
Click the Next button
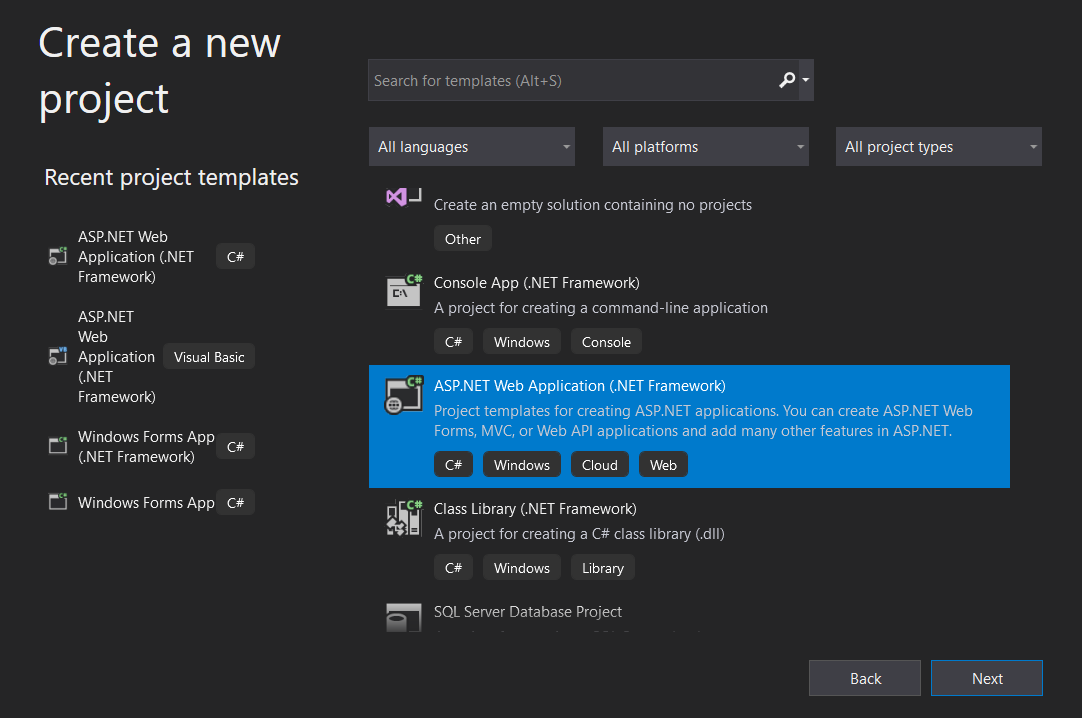coord(987,678)
